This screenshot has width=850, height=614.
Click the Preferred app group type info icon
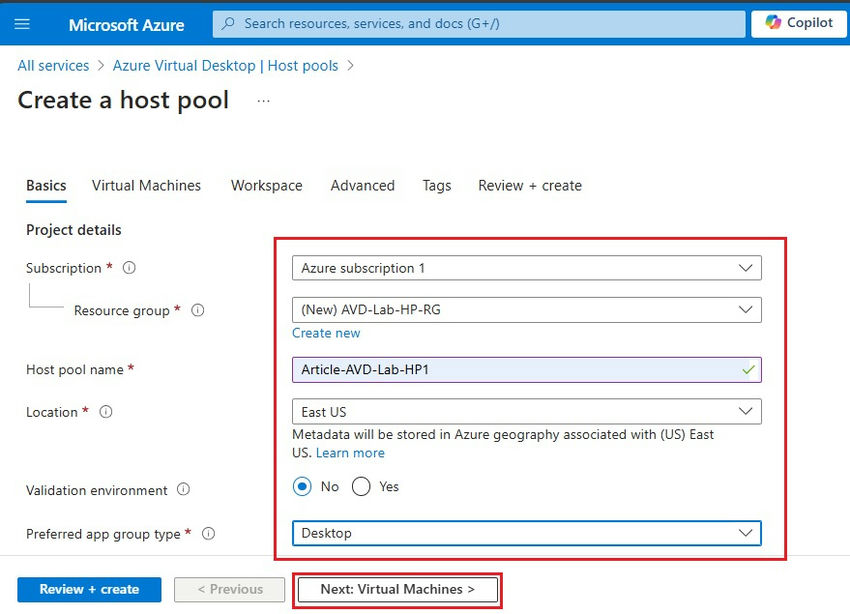click(207, 533)
